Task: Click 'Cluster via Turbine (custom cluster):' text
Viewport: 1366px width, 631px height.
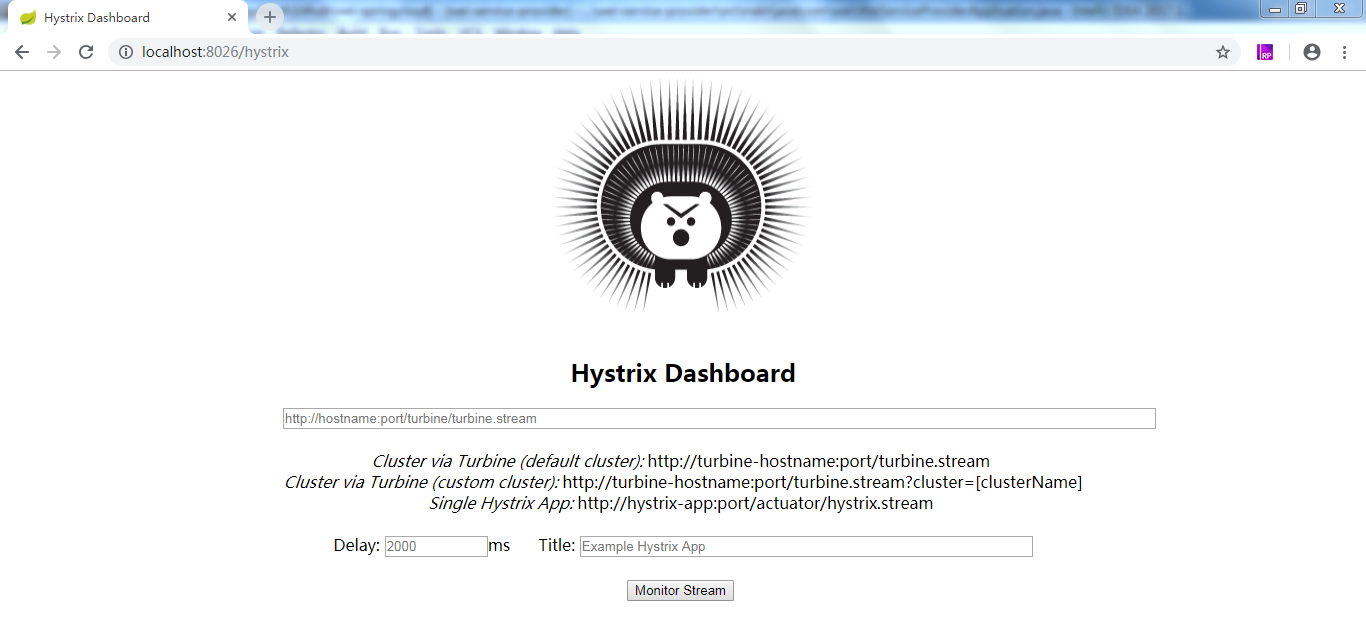Action: point(422,482)
